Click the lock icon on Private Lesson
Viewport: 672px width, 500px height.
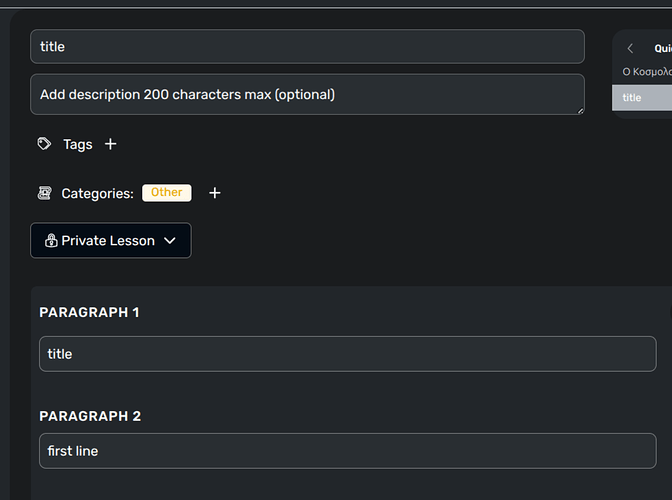[x=51, y=241]
